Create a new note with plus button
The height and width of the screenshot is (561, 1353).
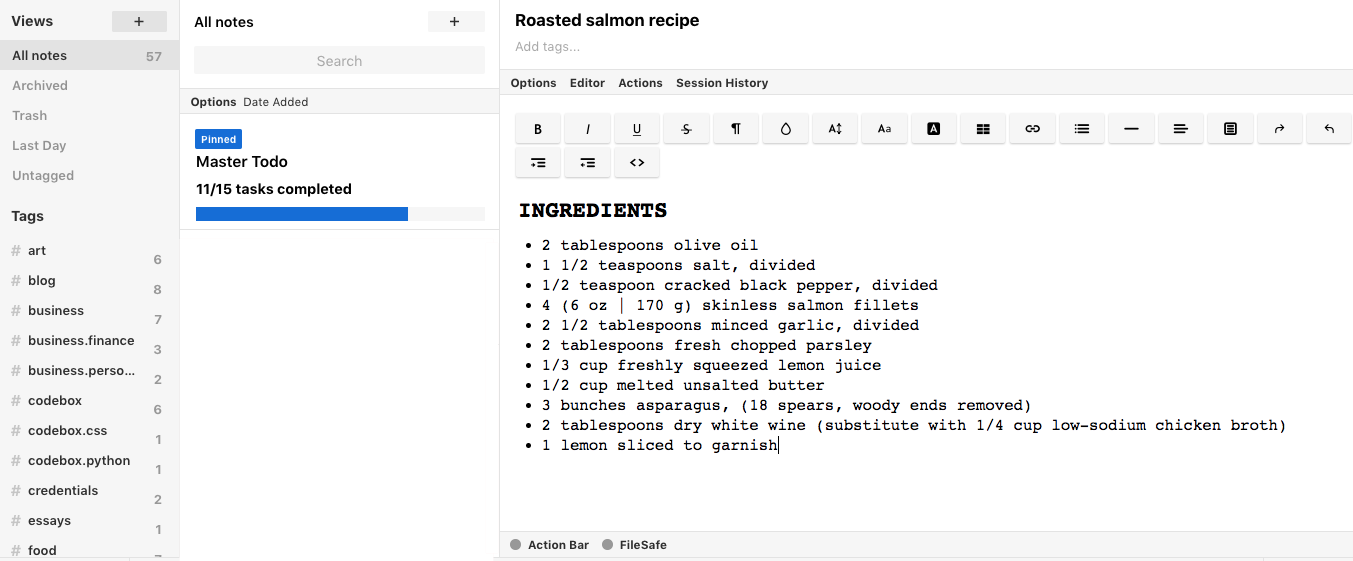click(455, 22)
